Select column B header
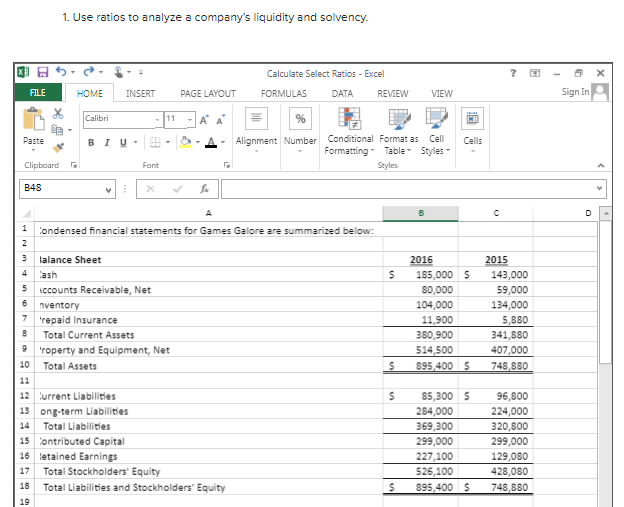This screenshot has height=507, width=624. tap(421, 213)
